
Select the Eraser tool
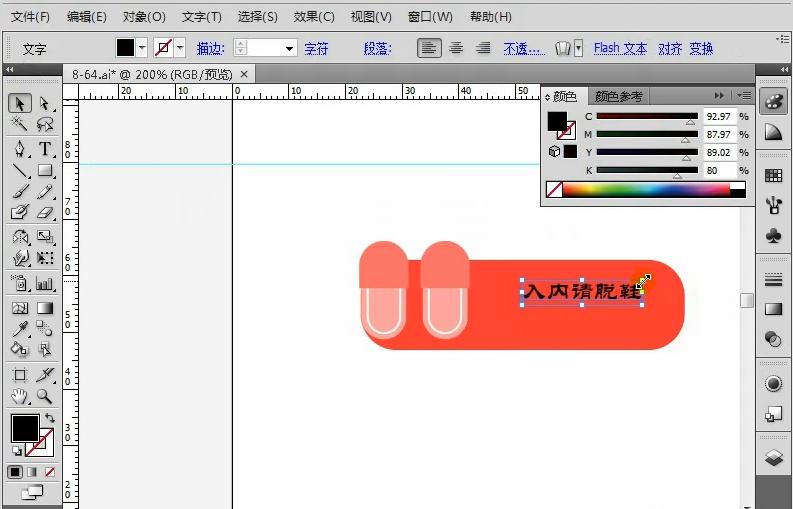(45, 212)
